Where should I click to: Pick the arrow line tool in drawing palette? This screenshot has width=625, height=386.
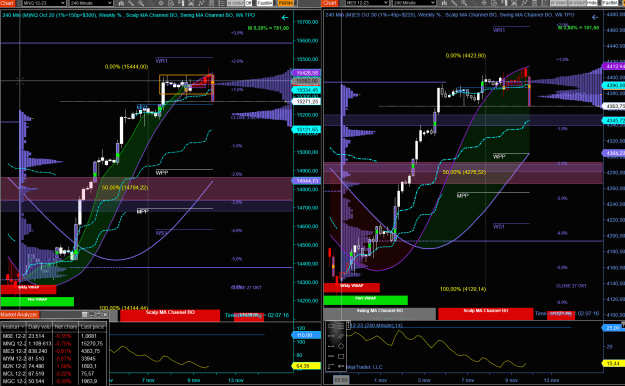[341, 366]
